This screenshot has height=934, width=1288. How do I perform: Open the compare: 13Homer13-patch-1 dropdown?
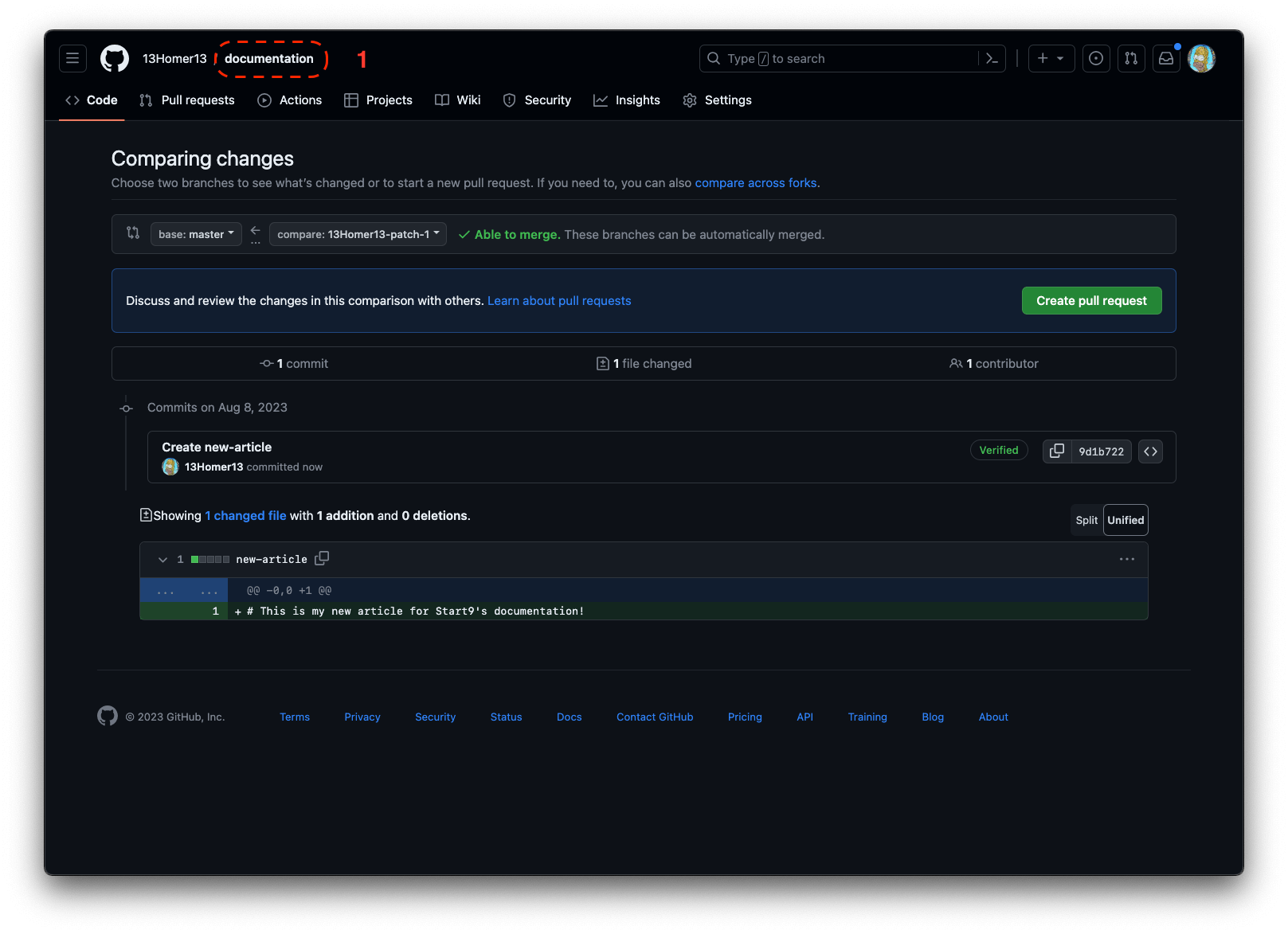[358, 234]
